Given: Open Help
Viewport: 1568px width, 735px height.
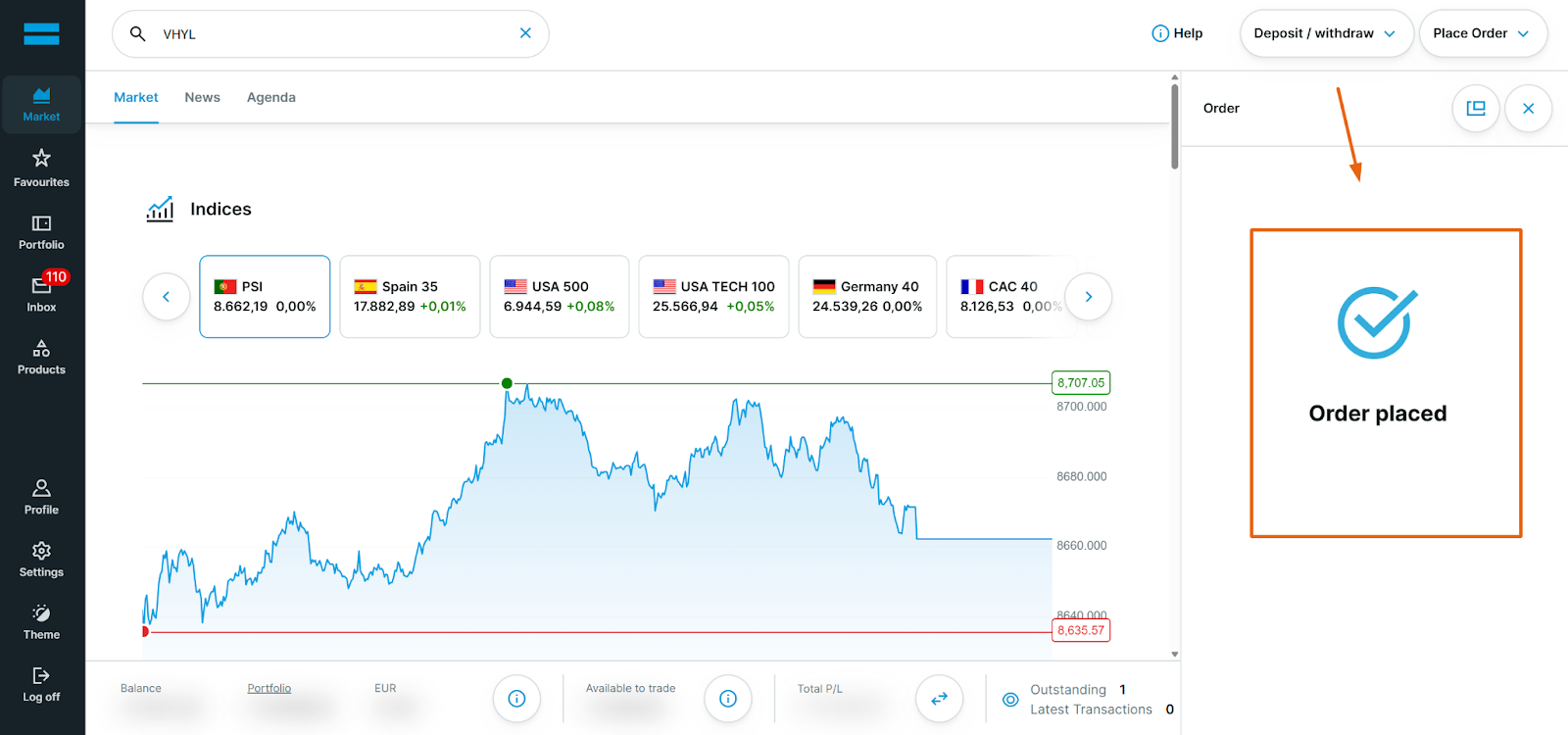Looking at the screenshot, I should coord(1177,33).
